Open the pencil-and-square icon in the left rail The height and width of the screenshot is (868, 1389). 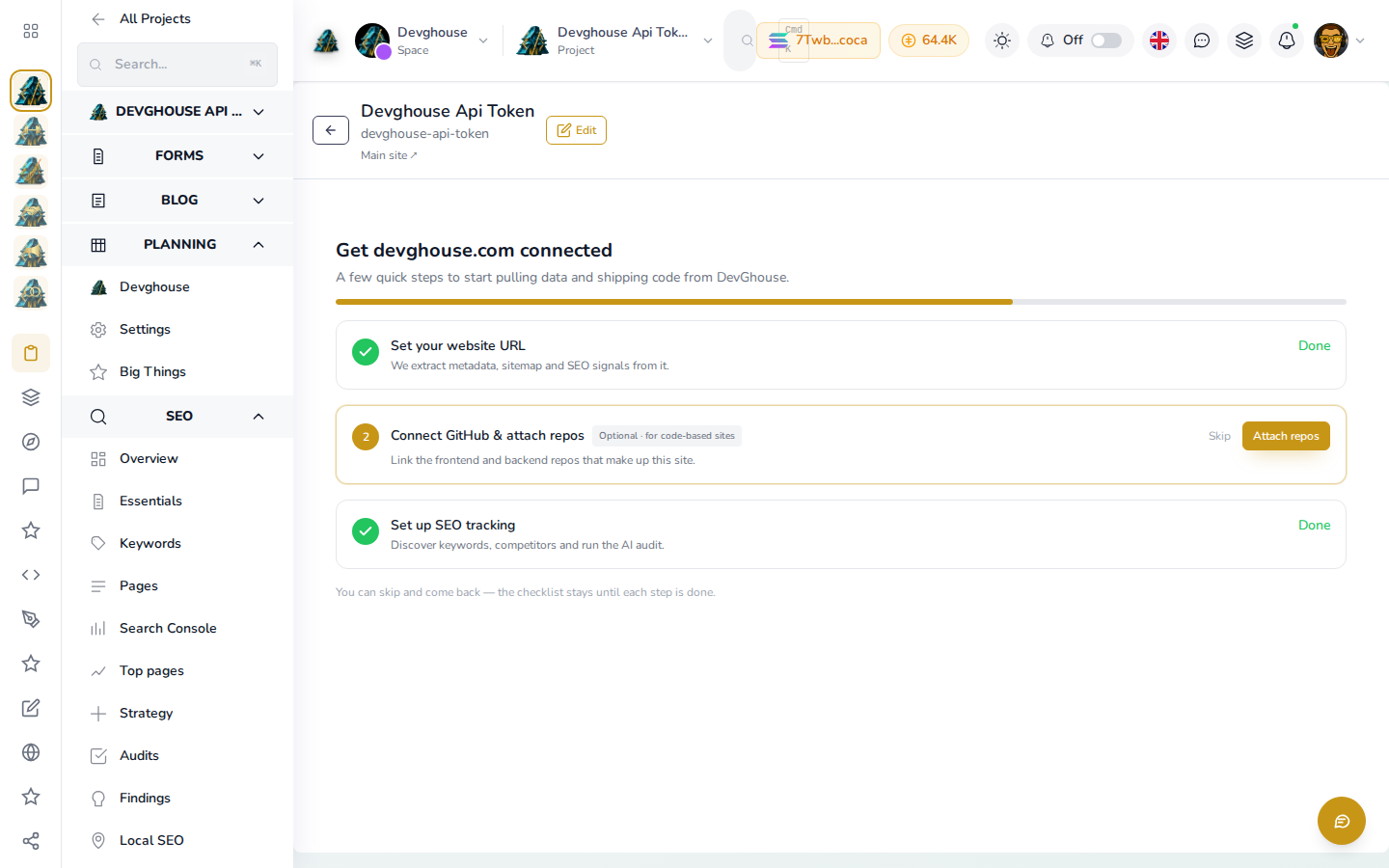[x=31, y=708]
